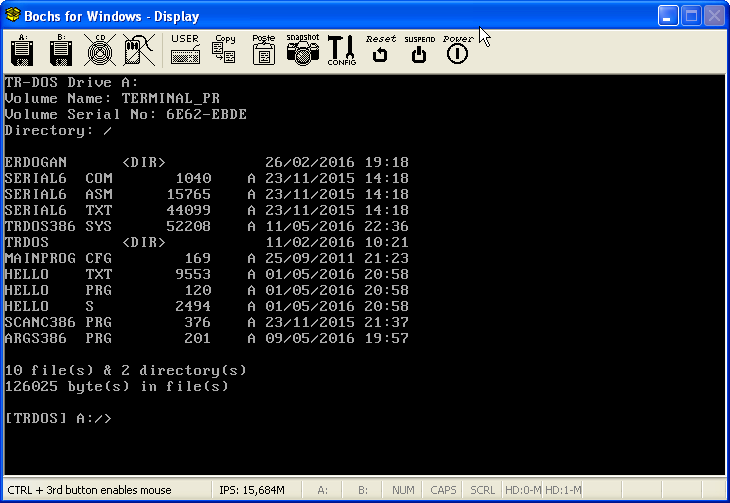Click the SERIAL6 ASM file row
The width and height of the screenshot is (730, 503).
(207, 194)
